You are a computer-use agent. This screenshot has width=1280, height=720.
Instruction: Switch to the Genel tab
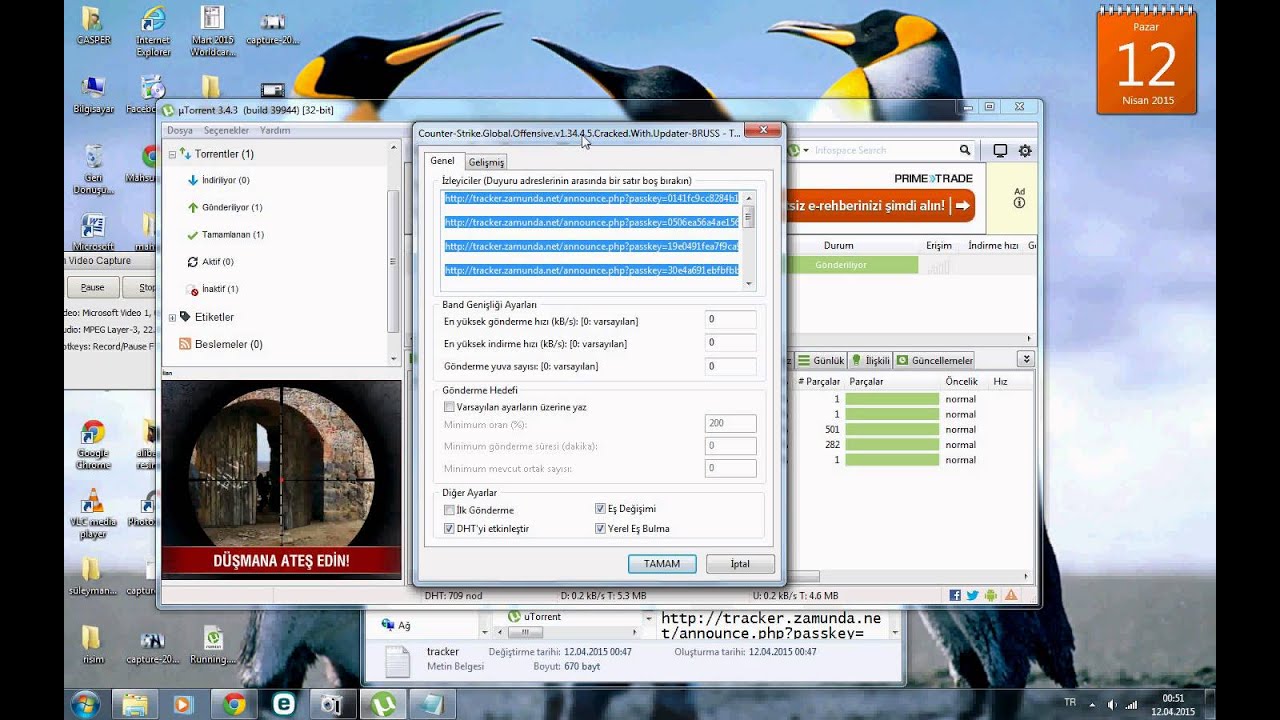442,160
